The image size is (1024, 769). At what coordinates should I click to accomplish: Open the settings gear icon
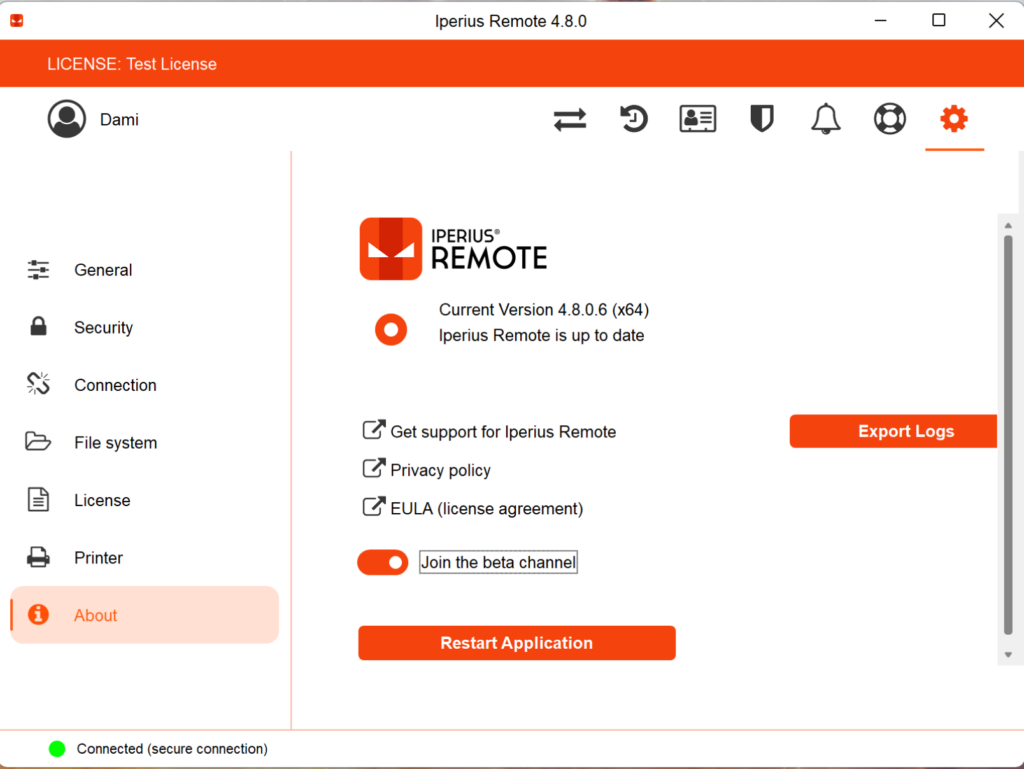pos(953,119)
